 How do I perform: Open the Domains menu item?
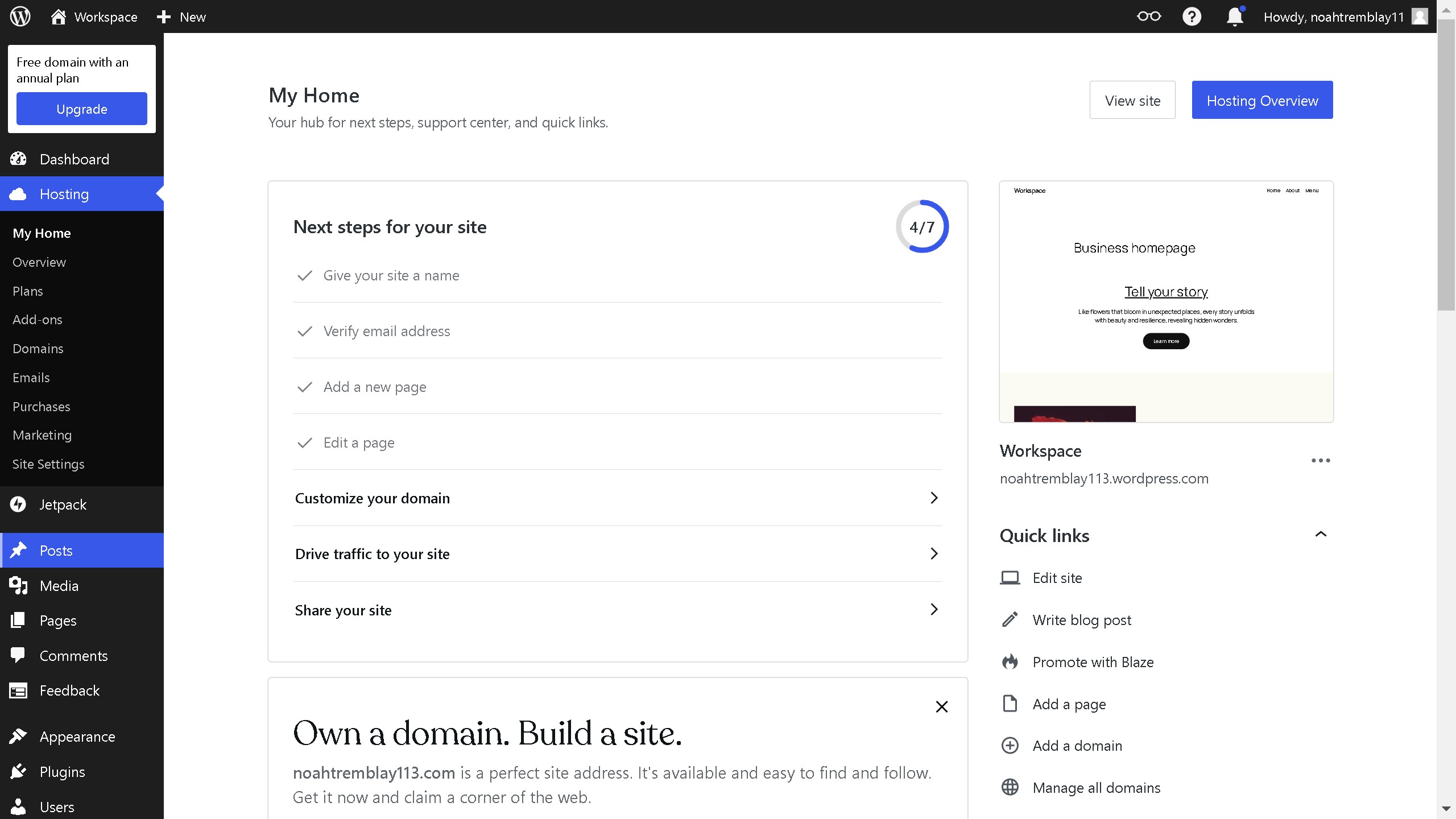coord(38,348)
